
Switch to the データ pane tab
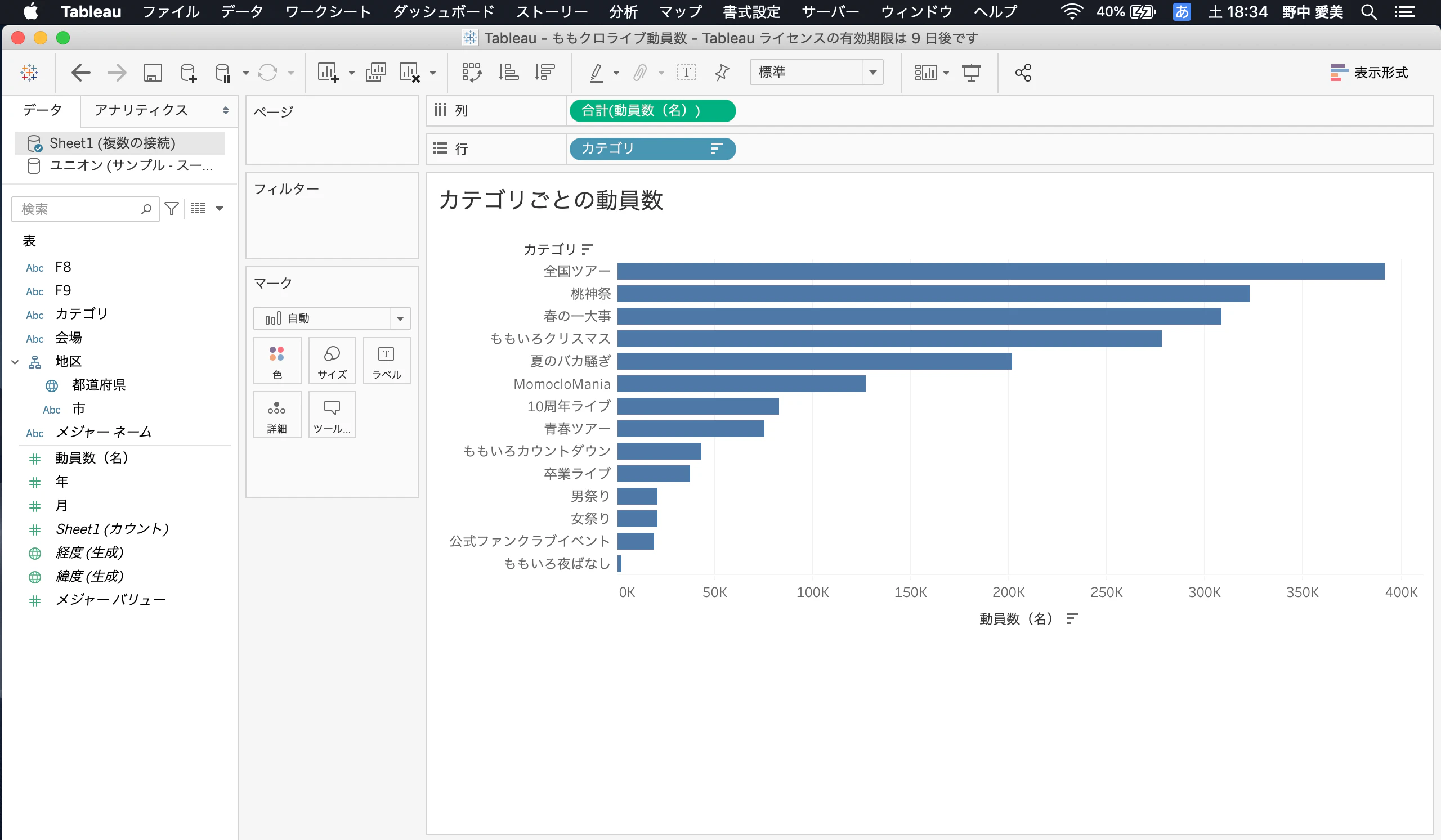tap(42, 110)
